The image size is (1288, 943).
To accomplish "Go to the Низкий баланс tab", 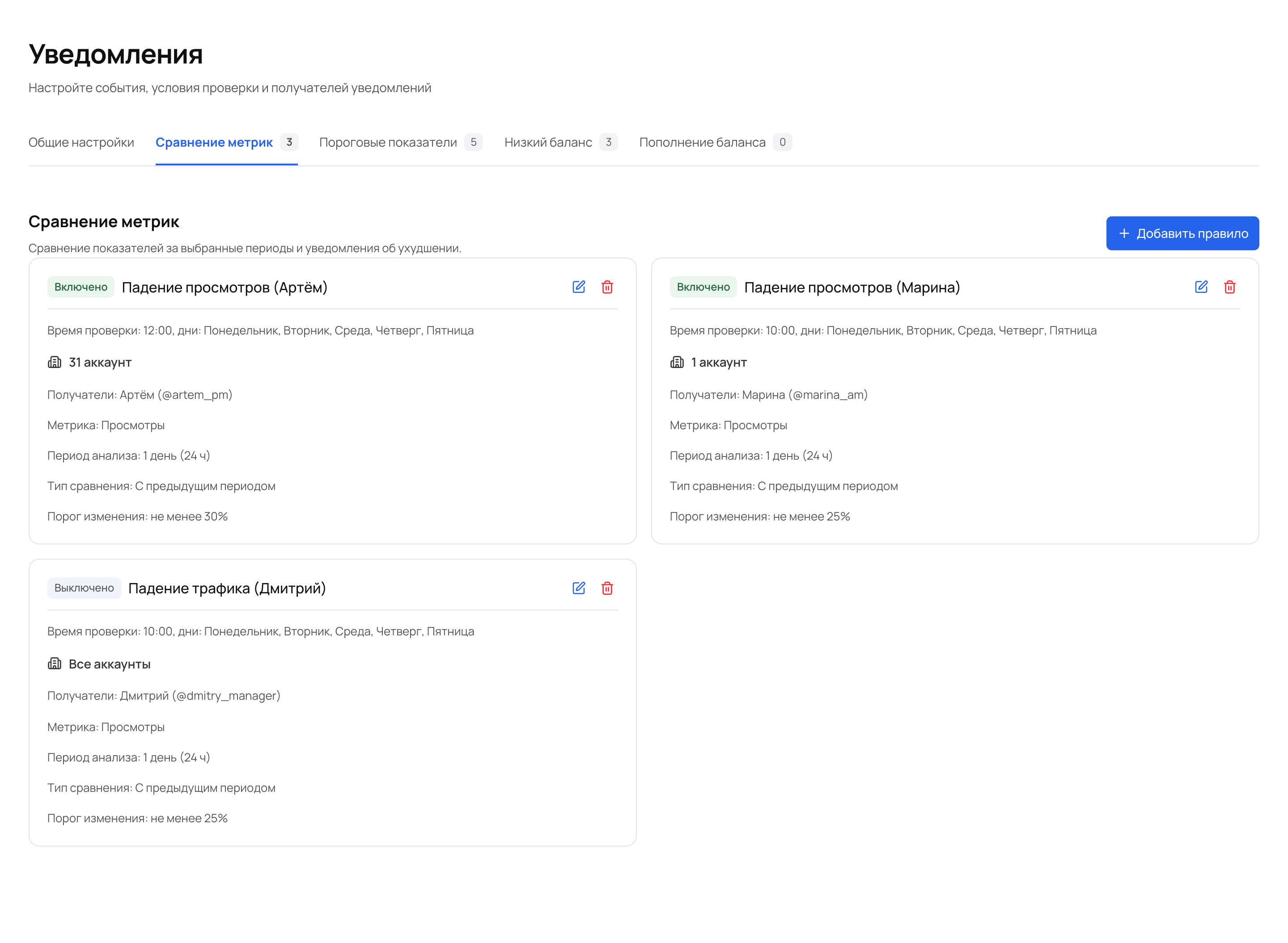I will click(561, 142).
